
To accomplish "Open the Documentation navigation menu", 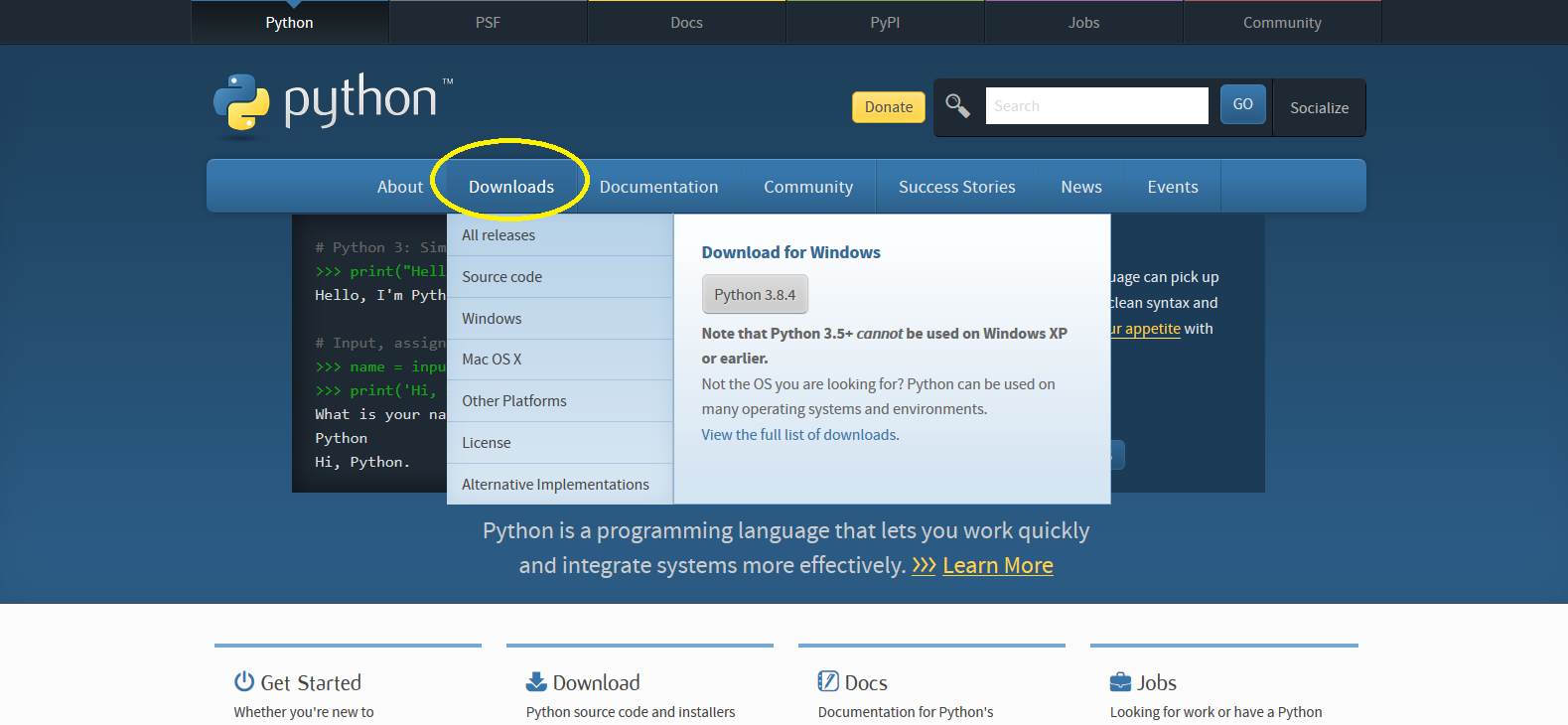I will pos(658,187).
